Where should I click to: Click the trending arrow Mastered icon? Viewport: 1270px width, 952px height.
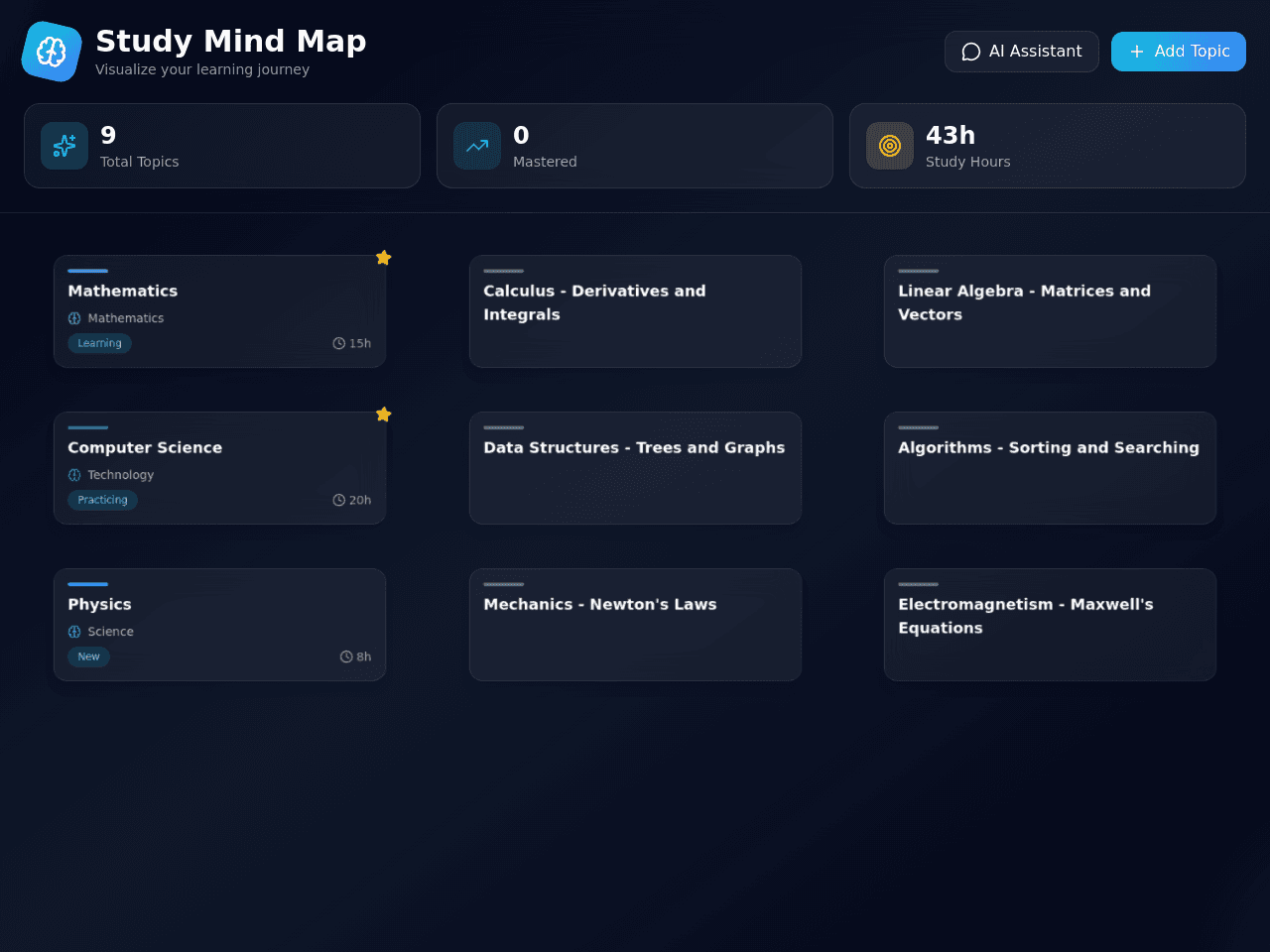(x=477, y=146)
